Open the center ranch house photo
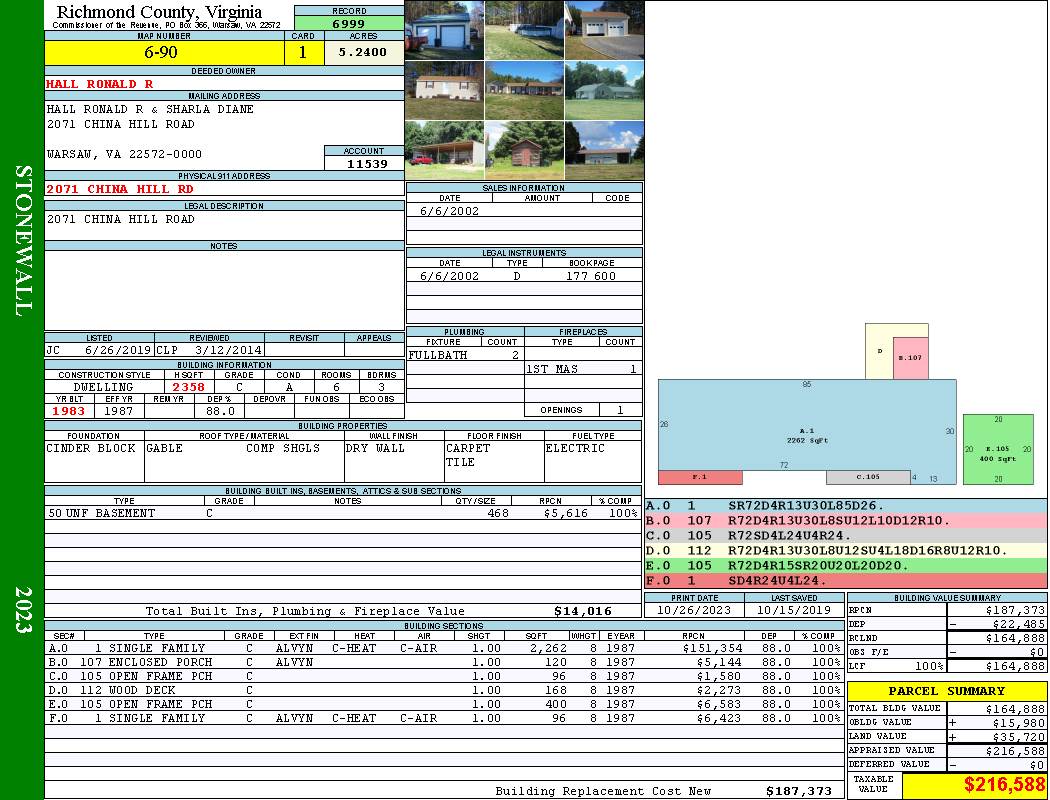Screen dimensions: 1050x800 pos(524,90)
